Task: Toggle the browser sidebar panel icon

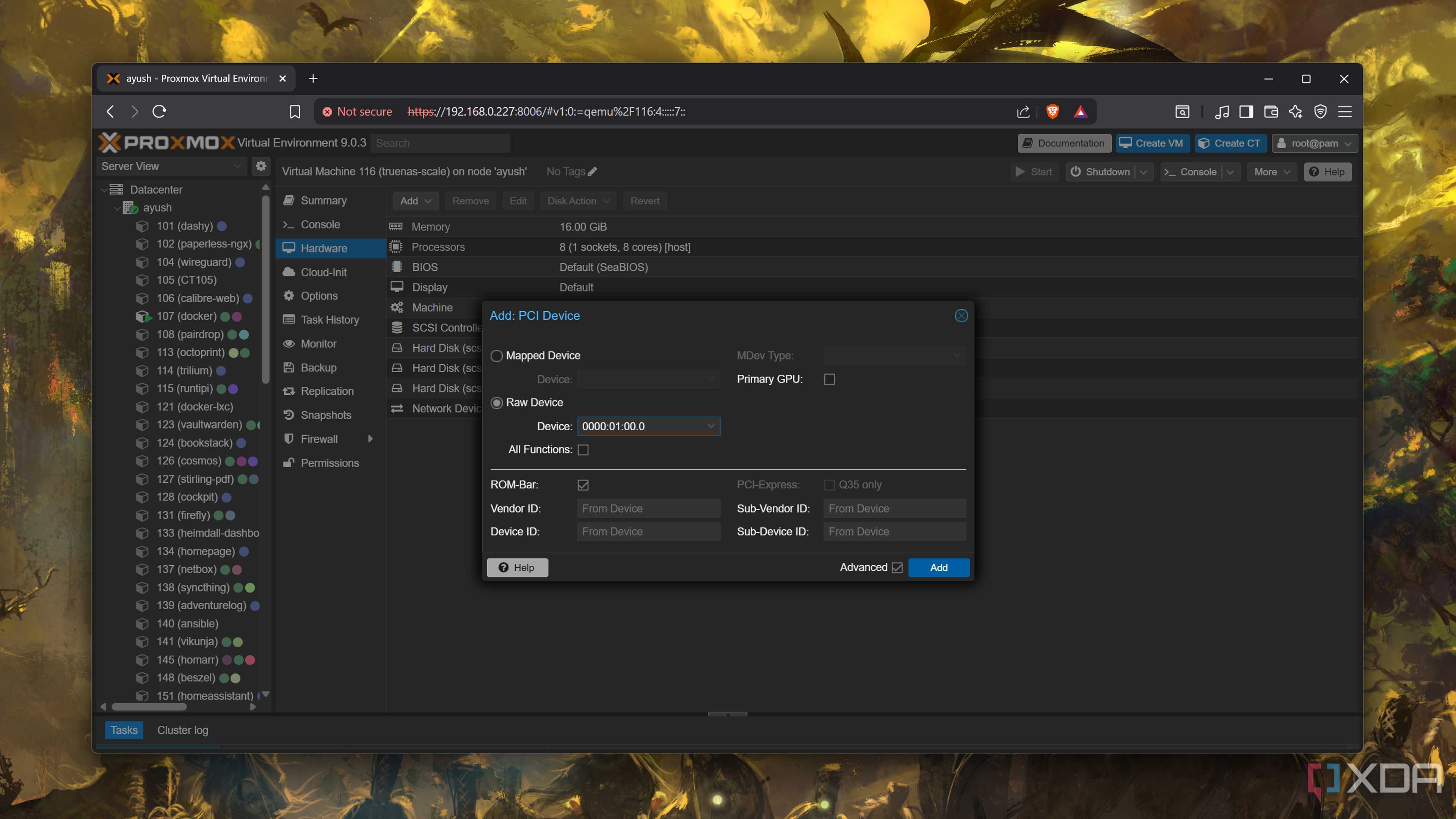Action: click(1246, 111)
